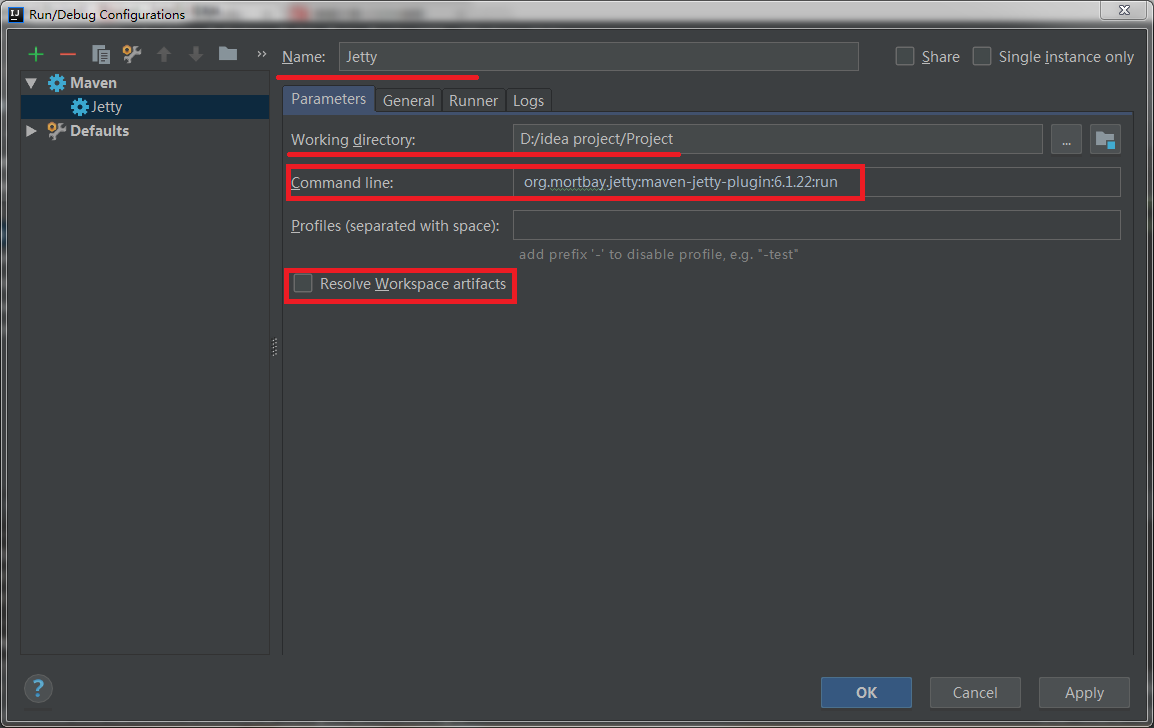Screen dimensions: 1154x728
Task: Click the Command line input field
Action: coord(816,182)
